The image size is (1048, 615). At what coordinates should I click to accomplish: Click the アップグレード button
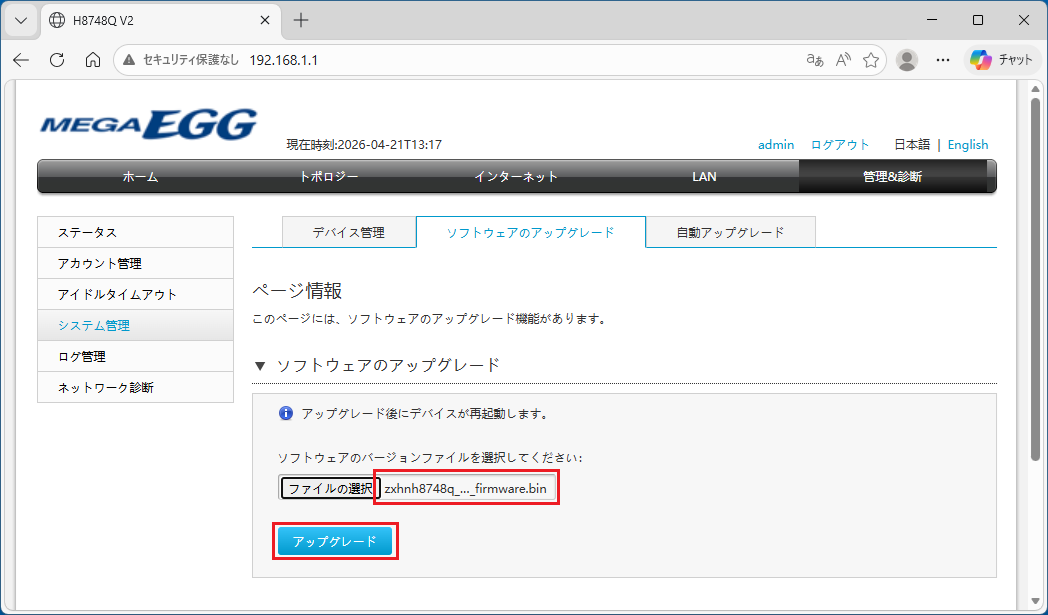(x=335, y=541)
